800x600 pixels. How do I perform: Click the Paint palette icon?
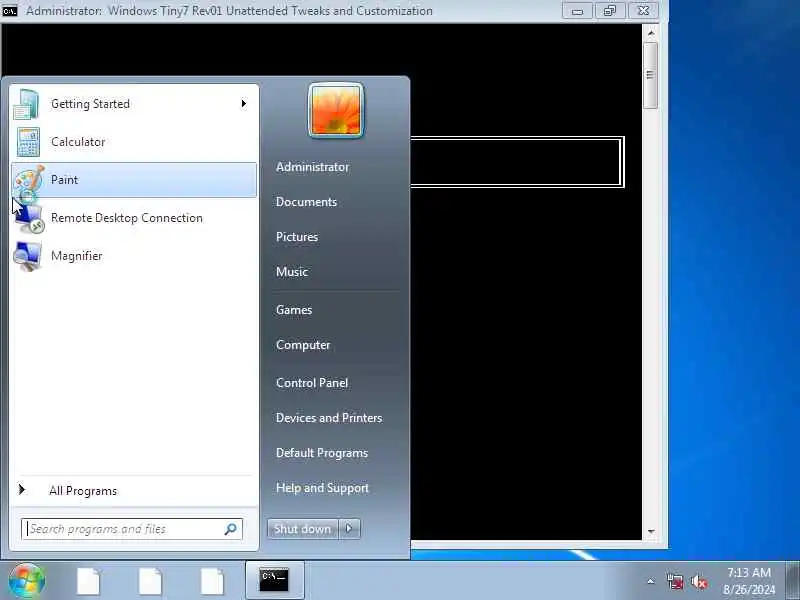pyautogui.click(x=29, y=180)
